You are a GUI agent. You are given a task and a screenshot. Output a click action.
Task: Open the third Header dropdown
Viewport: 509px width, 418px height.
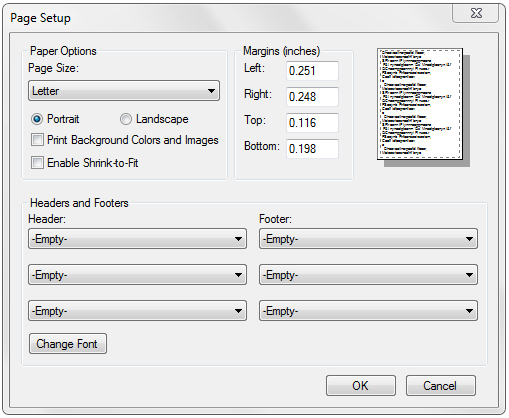(x=137, y=311)
